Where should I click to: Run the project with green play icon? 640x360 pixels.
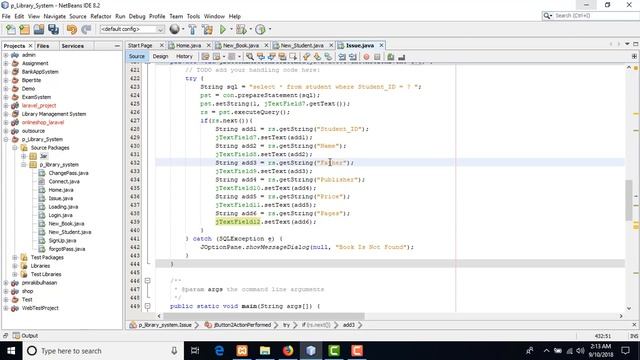222,29
